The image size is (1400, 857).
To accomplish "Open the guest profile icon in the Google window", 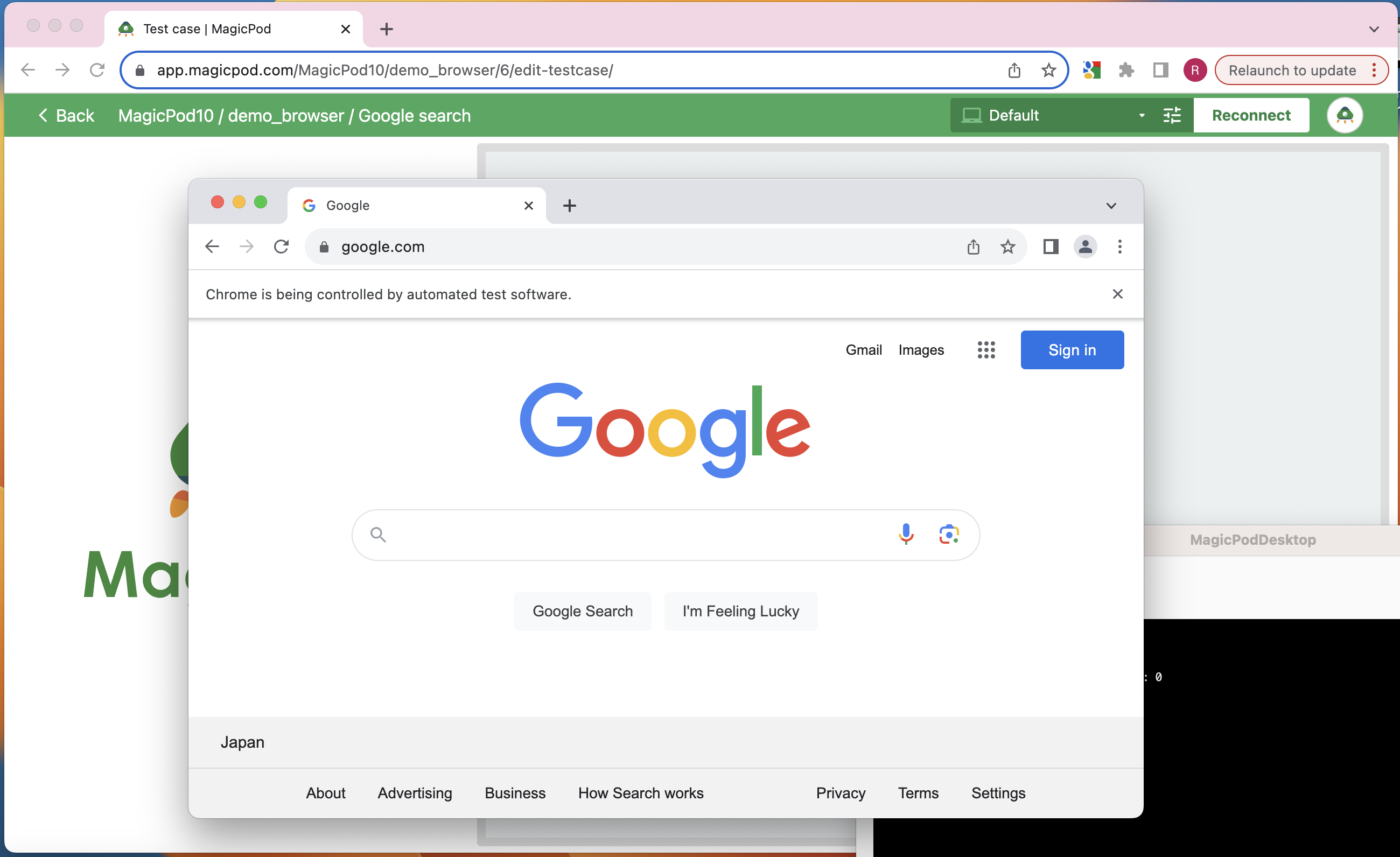I will [x=1085, y=247].
